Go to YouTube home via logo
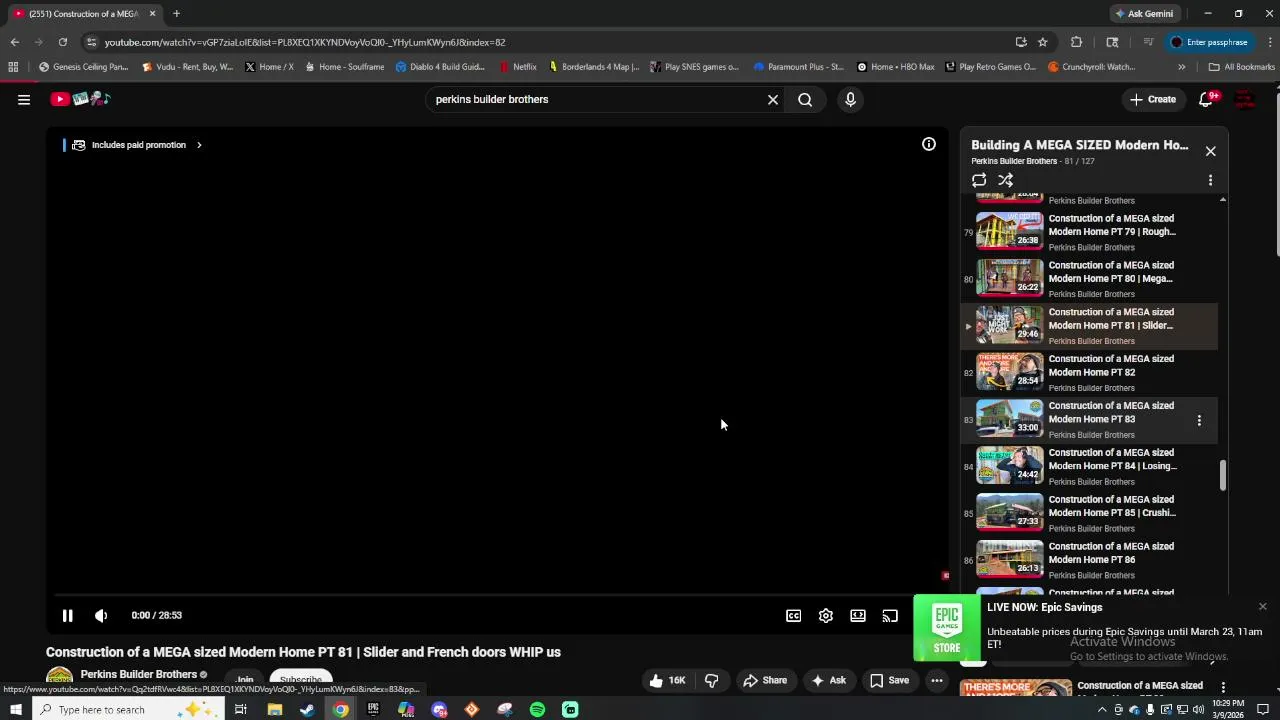Image resolution: width=1280 pixels, height=720 pixels. coord(80,99)
